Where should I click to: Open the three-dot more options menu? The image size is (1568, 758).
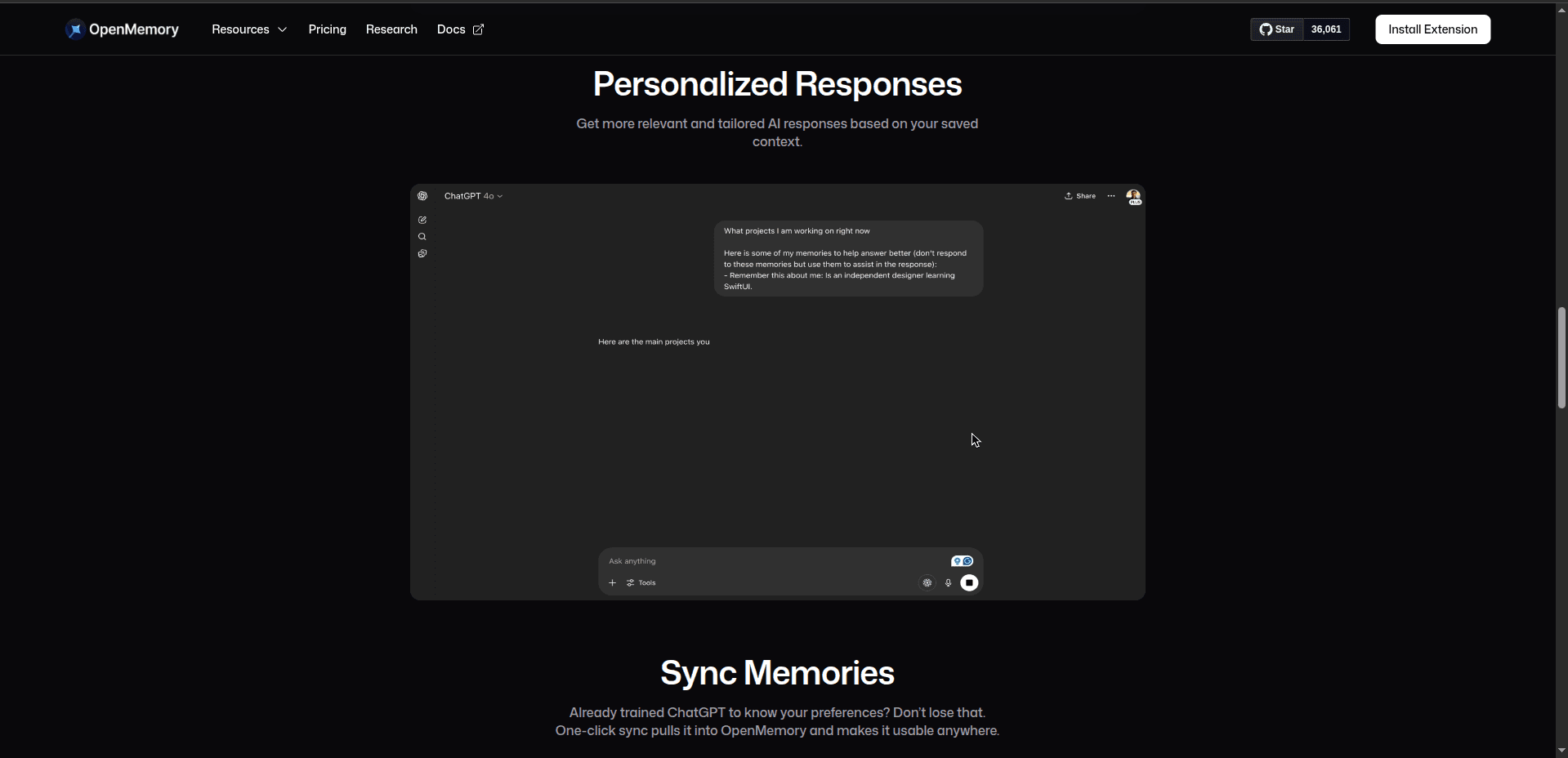pyautogui.click(x=1111, y=196)
